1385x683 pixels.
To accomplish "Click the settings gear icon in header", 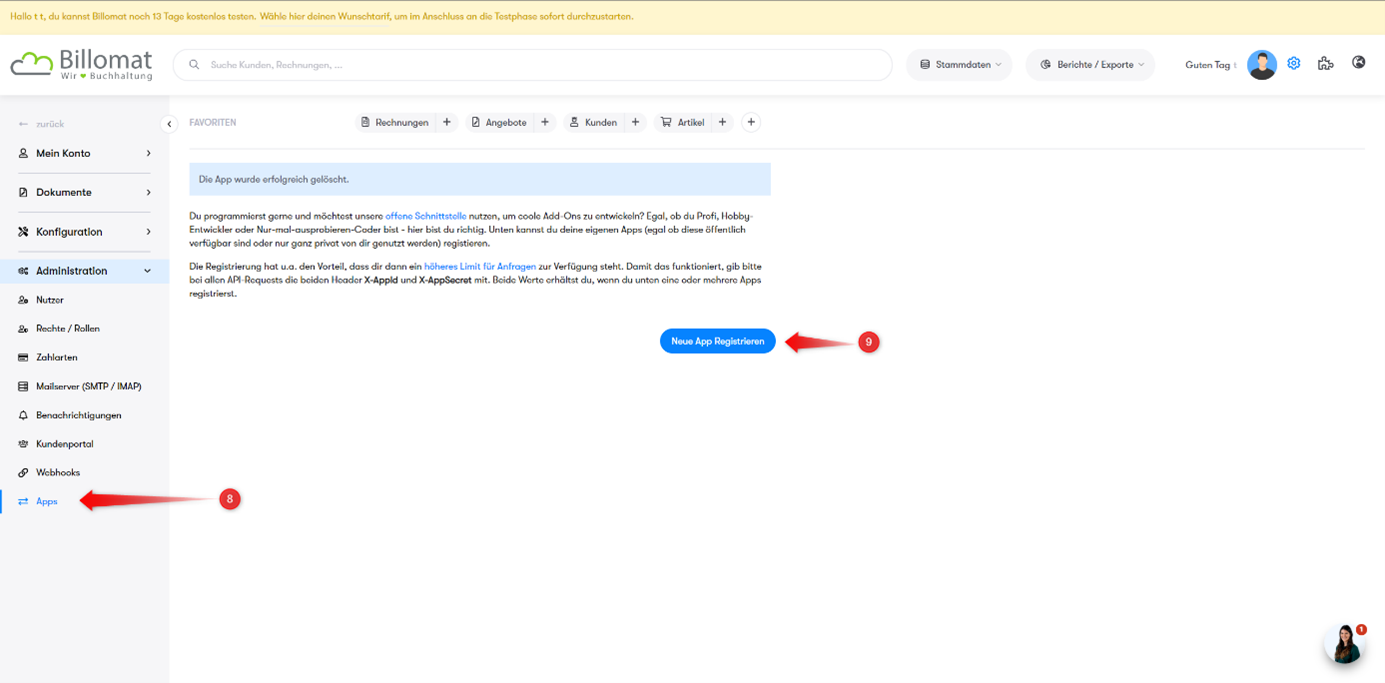I will tap(1293, 63).
